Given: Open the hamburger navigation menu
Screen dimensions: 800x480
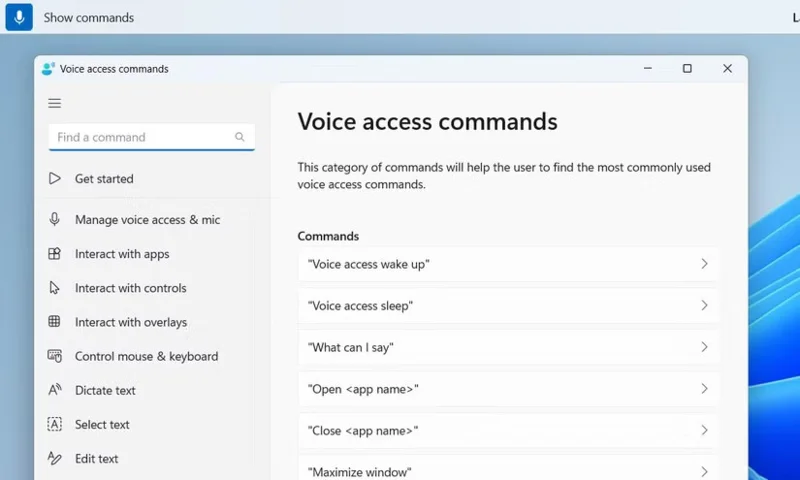Looking at the screenshot, I should [x=55, y=103].
